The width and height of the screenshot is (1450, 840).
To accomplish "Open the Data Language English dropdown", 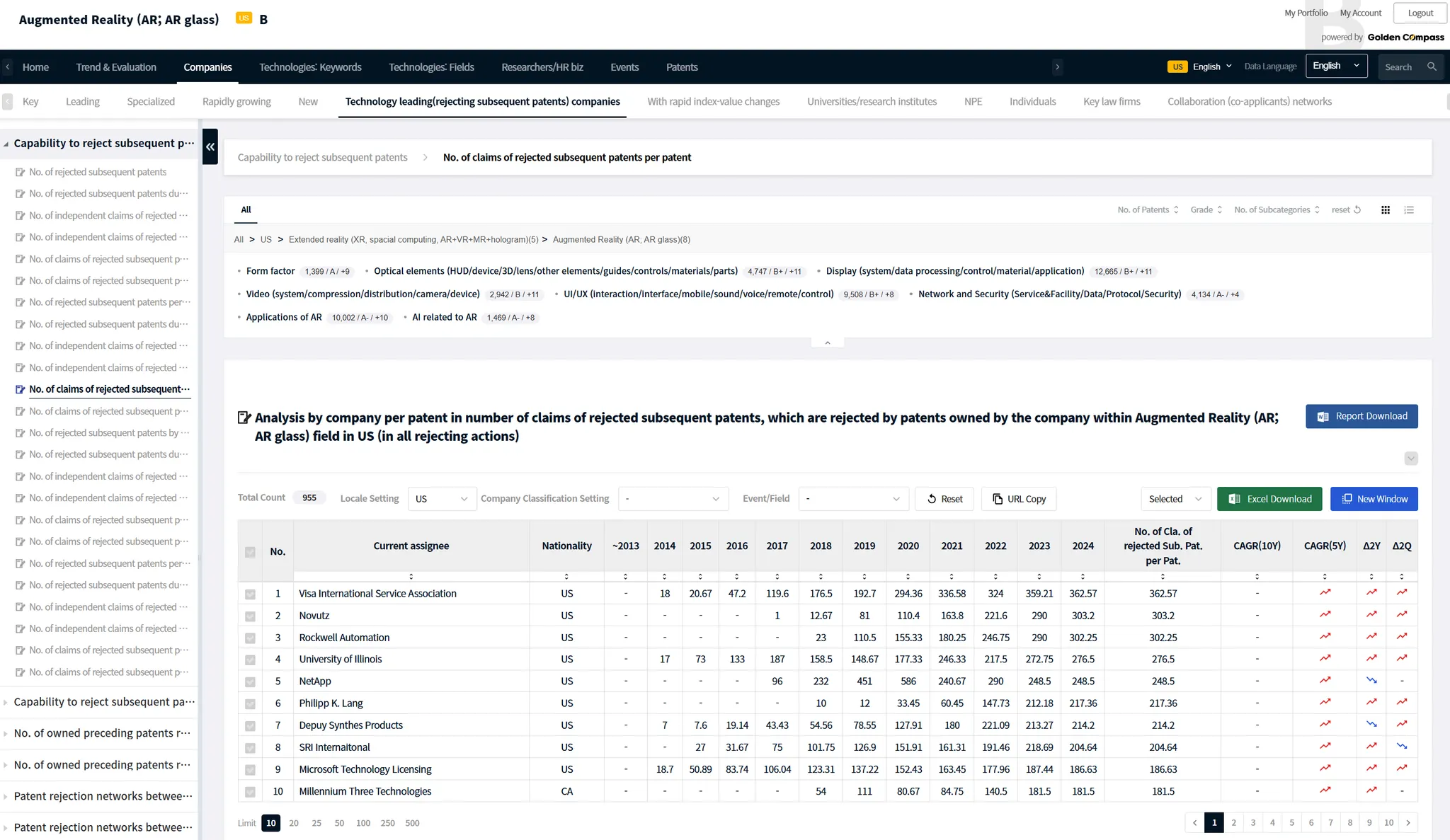I will tap(1335, 67).
